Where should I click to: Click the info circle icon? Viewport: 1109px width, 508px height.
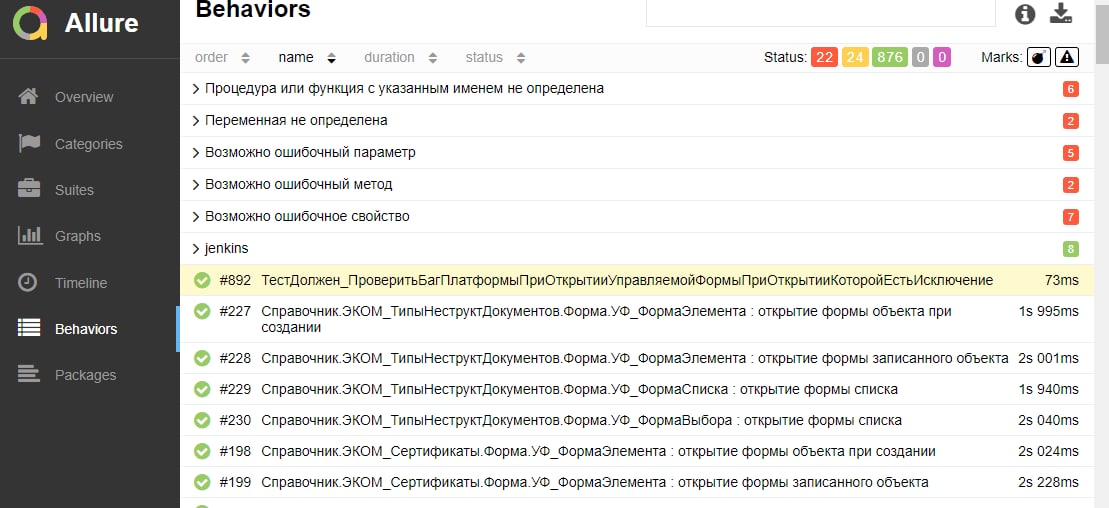pos(1025,14)
